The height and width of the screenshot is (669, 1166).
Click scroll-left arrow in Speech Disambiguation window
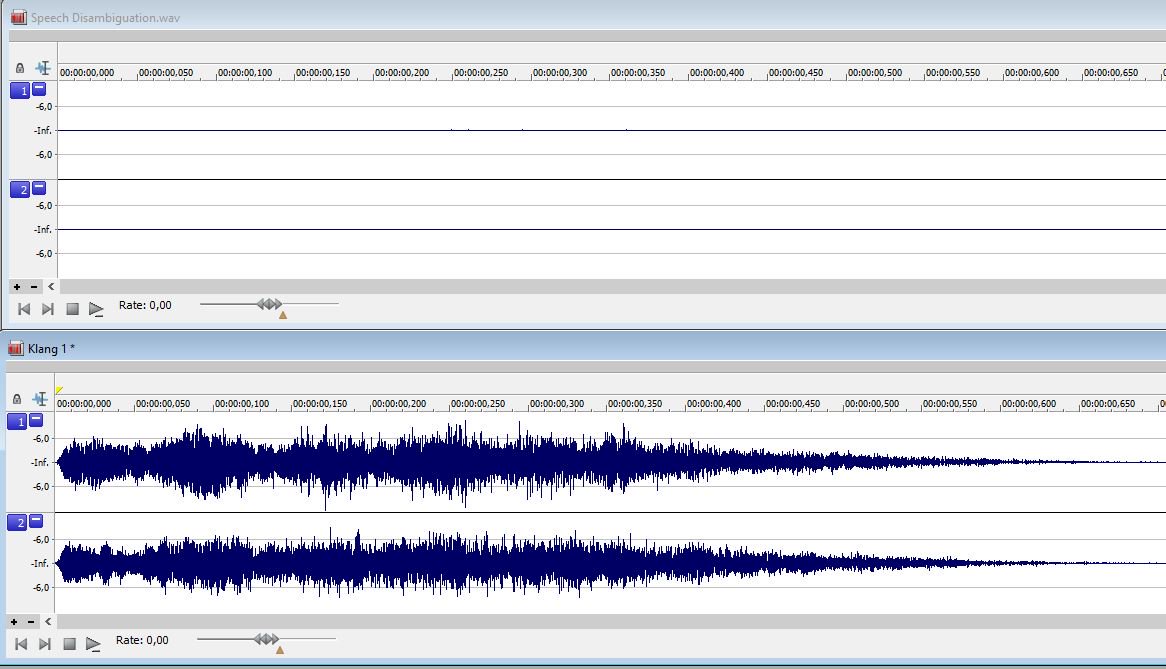tap(51, 287)
